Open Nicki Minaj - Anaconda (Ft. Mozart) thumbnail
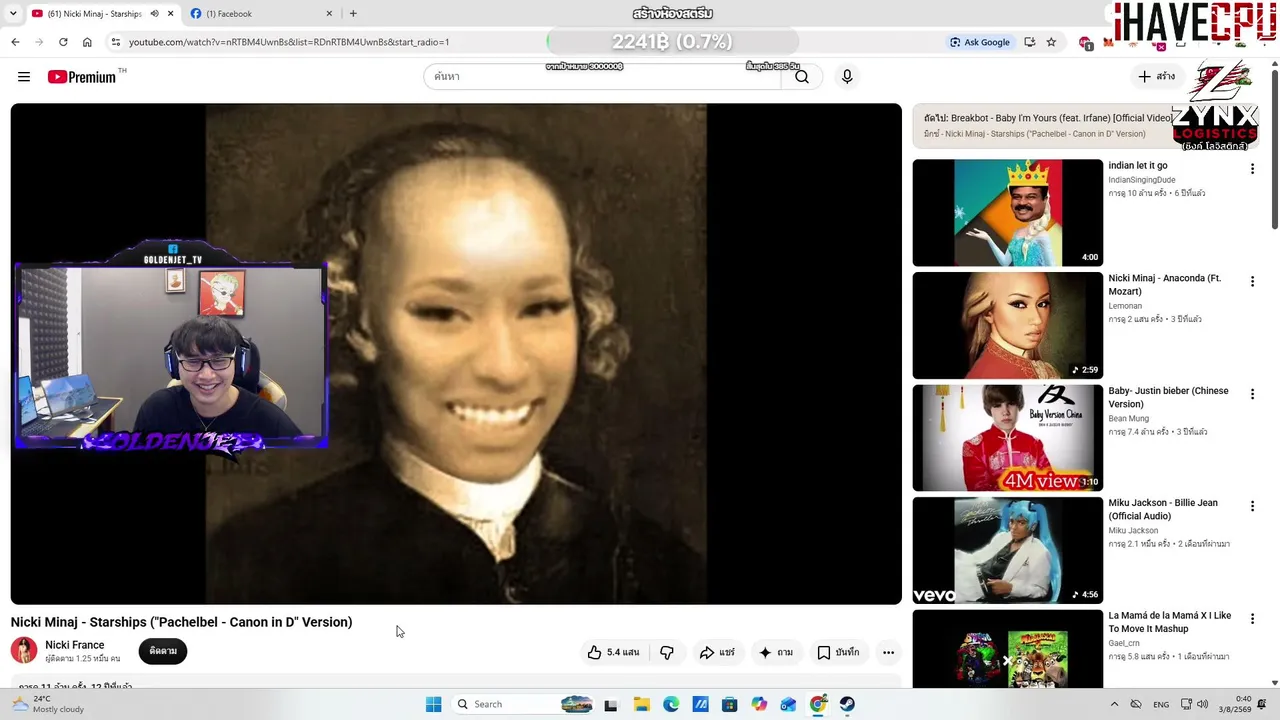 pyautogui.click(x=1007, y=325)
